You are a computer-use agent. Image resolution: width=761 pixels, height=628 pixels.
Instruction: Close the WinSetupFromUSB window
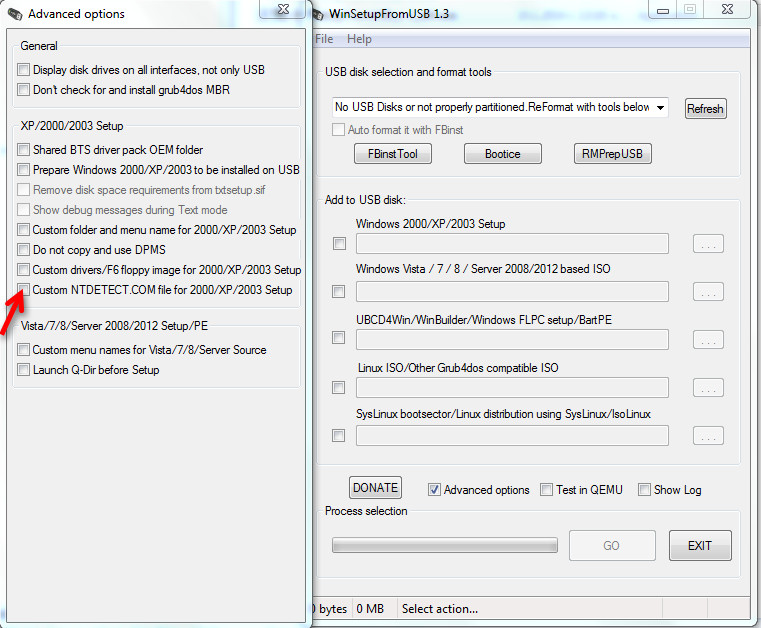(728, 9)
